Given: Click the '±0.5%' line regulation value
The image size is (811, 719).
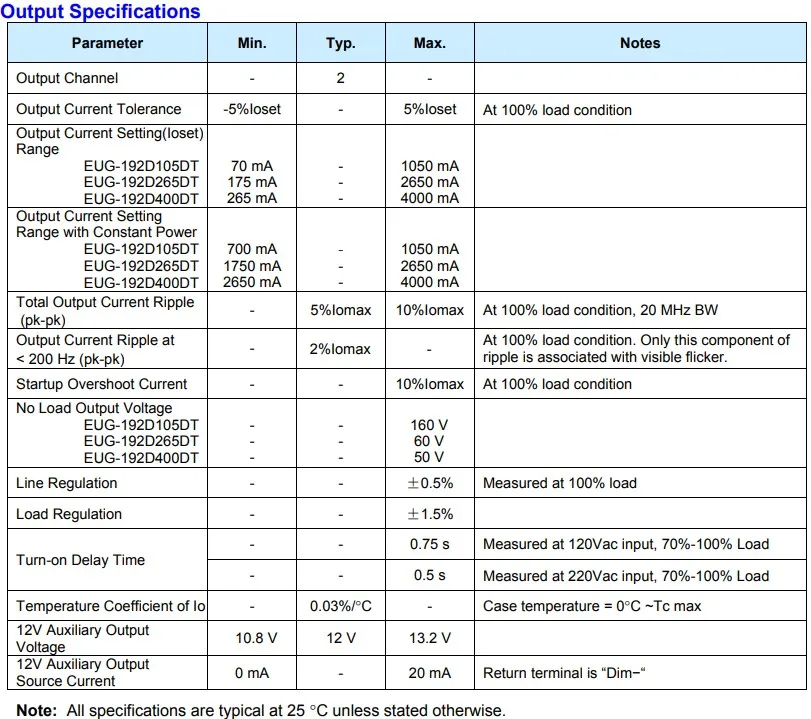Looking at the screenshot, I should [430, 483].
